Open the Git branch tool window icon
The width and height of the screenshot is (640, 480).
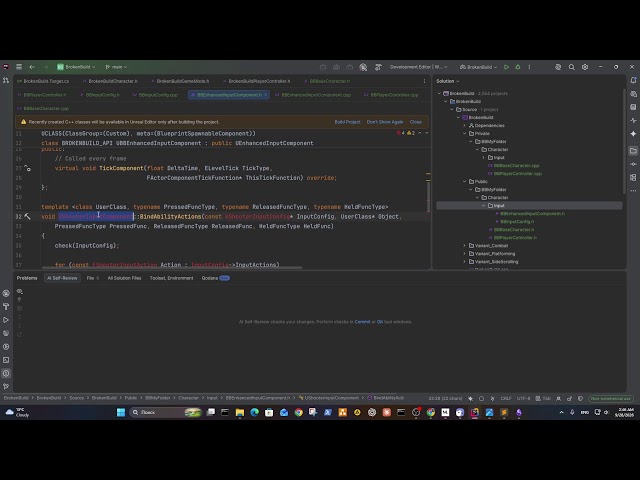(x=6, y=386)
